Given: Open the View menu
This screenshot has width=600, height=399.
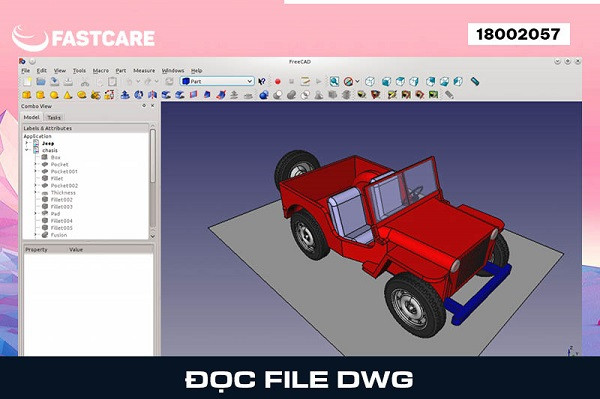Looking at the screenshot, I should click(x=60, y=71).
